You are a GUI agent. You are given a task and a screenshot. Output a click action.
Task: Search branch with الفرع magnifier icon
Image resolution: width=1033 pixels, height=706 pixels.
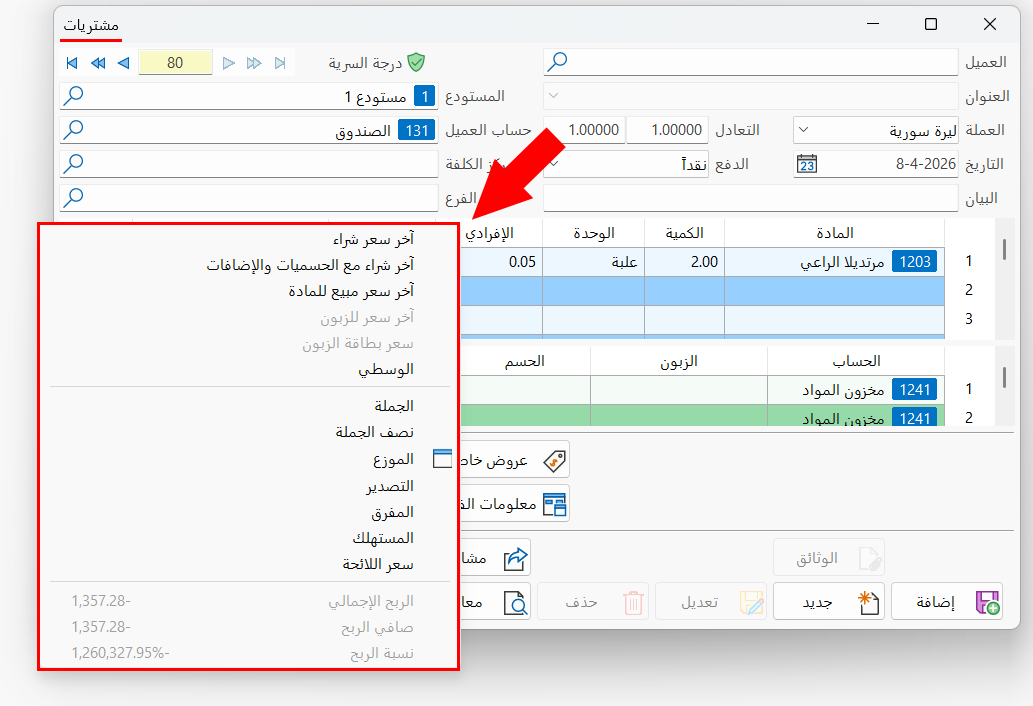pyautogui.click(x=73, y=198)
